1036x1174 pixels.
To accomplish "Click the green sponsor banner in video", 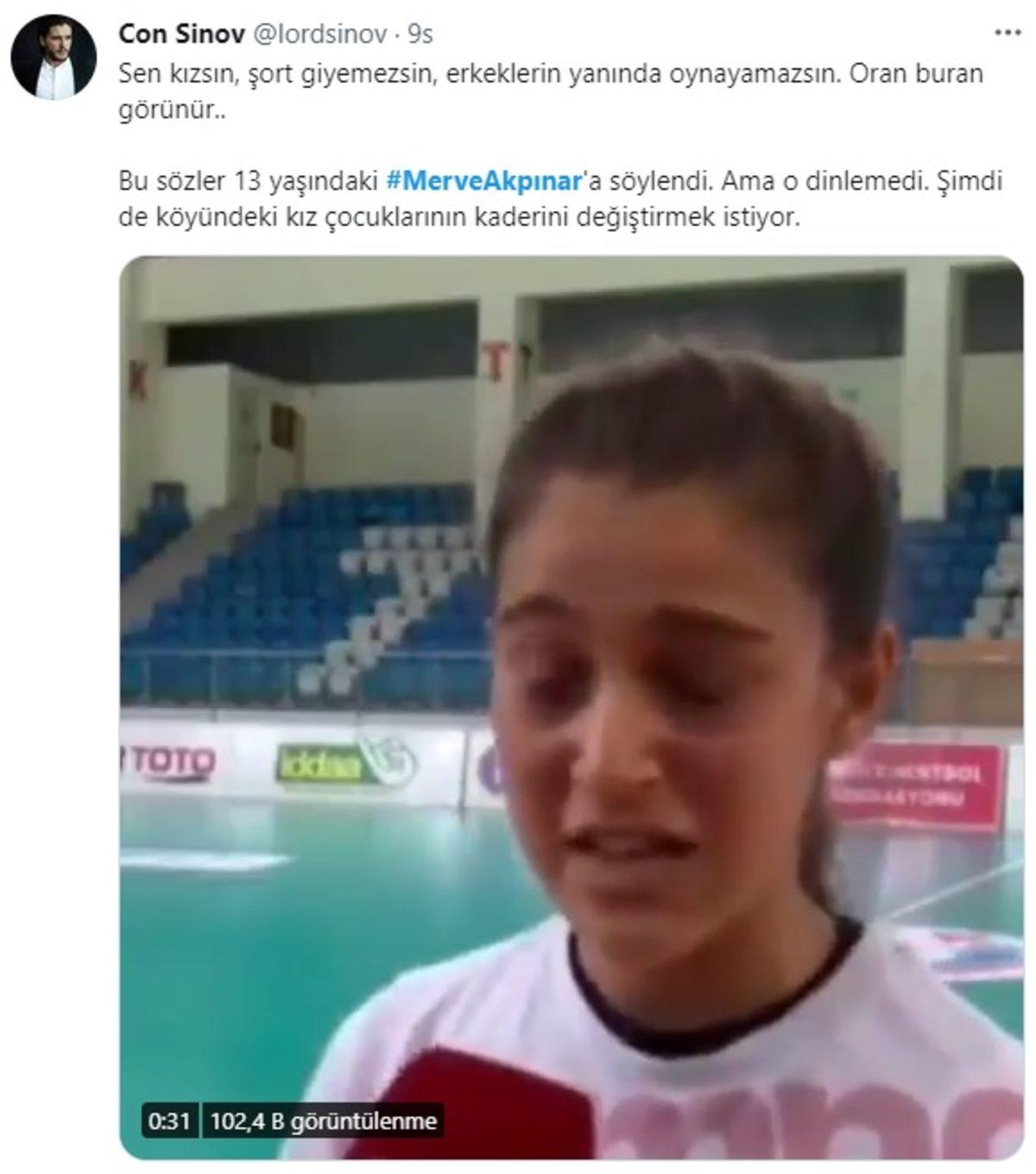I will pos(345,761).
